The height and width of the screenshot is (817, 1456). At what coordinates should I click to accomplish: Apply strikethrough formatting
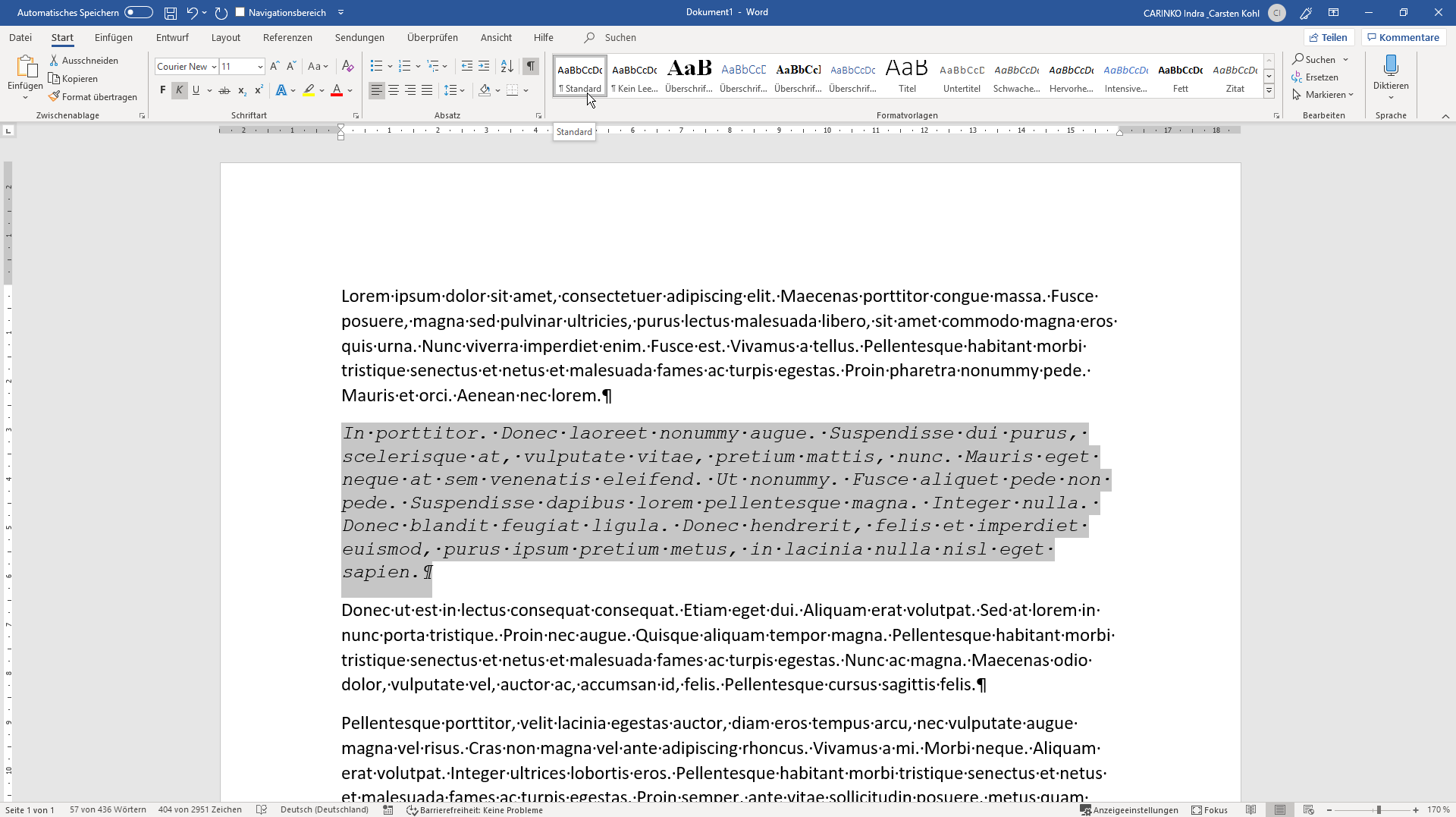[224, 90]
